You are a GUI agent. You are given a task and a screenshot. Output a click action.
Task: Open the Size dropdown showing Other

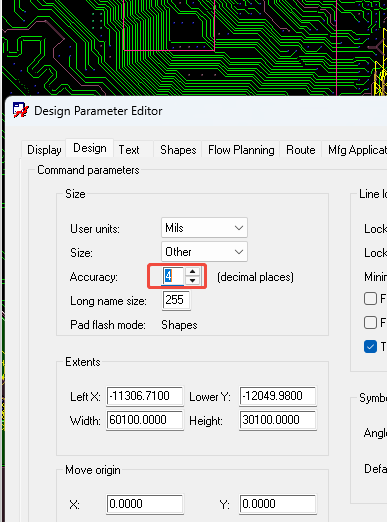[204, 252]
